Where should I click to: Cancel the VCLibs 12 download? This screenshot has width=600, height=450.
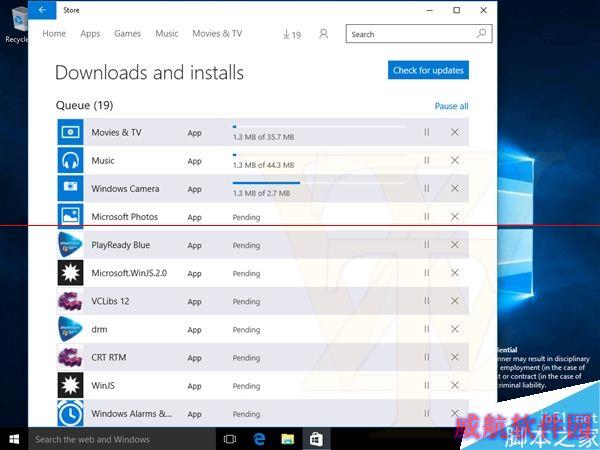(x=455, y=301)
